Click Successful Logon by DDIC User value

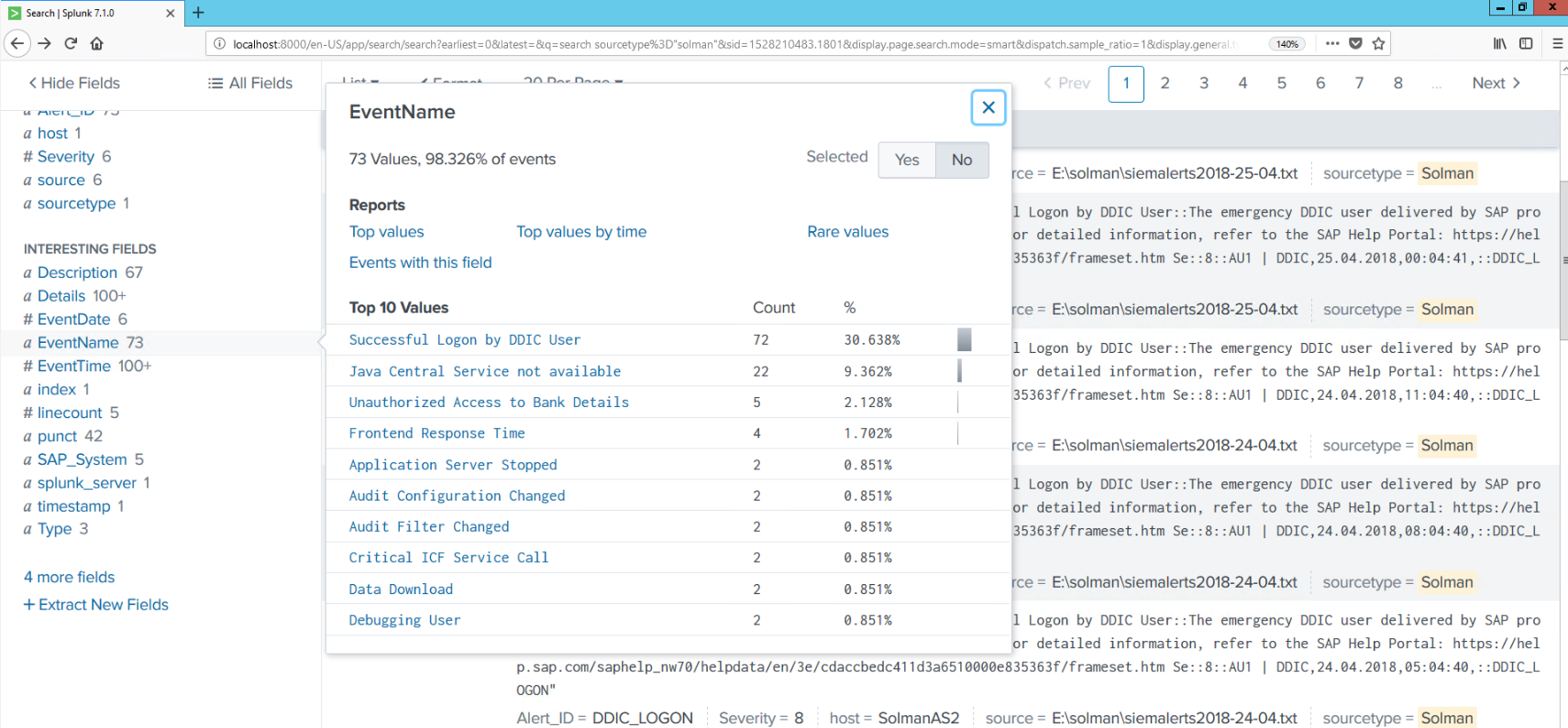point(464,340)
